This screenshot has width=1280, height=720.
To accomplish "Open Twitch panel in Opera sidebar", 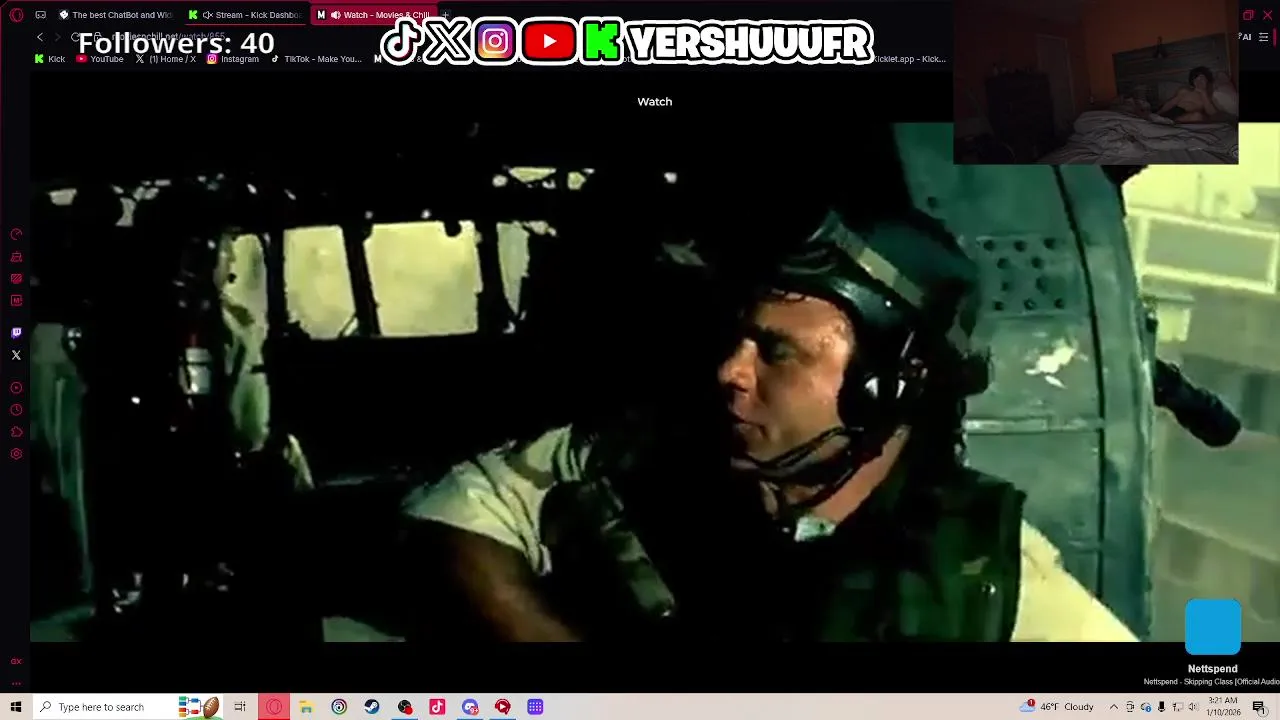I will pyautogui.click(x=16, y=333).
